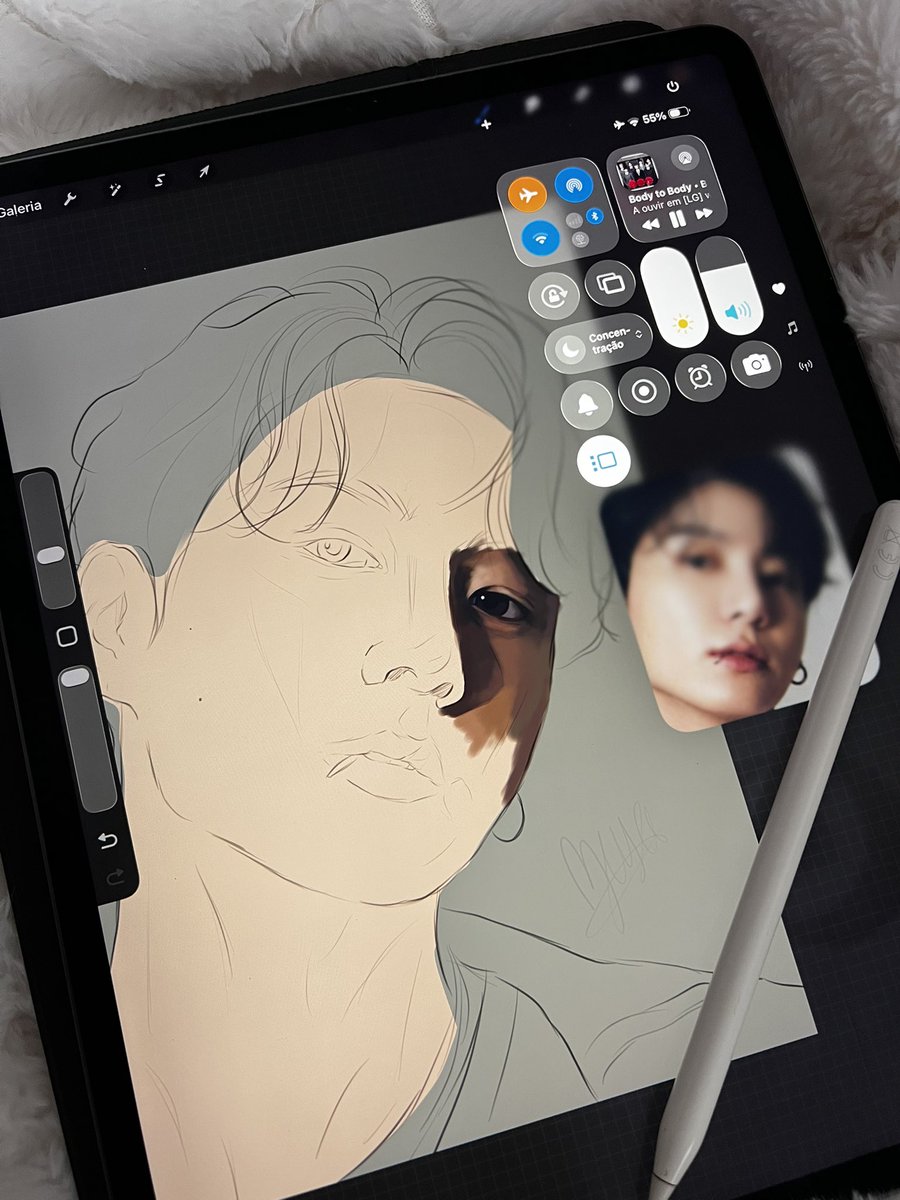Adjust the brush opacity slider

pyautogui.click(x=86, y=737)
